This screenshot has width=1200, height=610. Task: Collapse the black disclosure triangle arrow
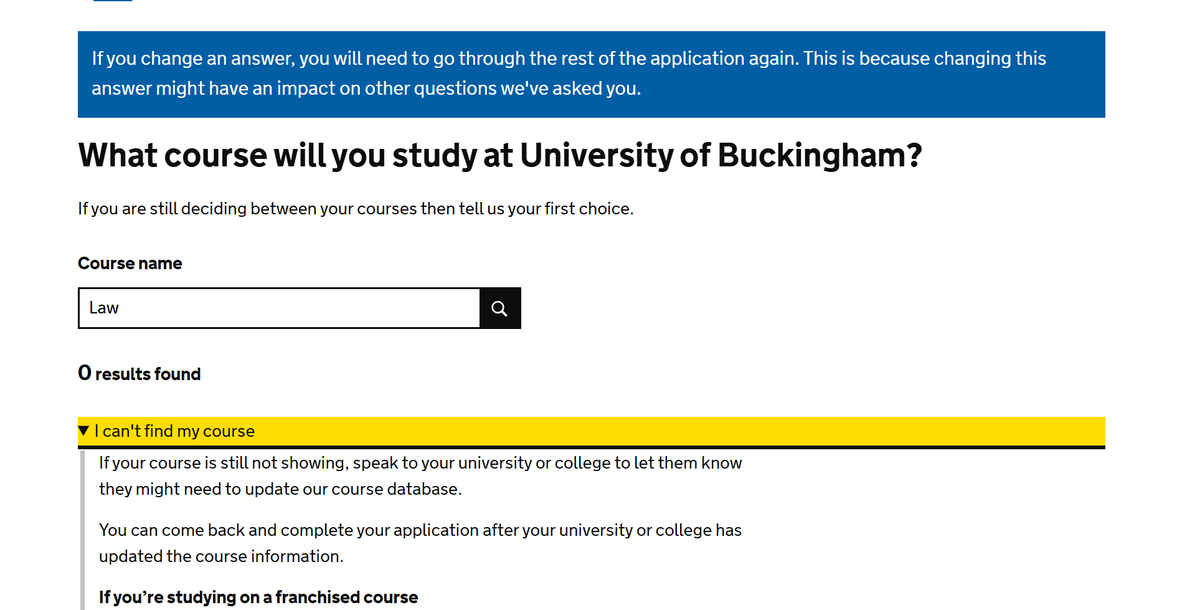(84, 431)
